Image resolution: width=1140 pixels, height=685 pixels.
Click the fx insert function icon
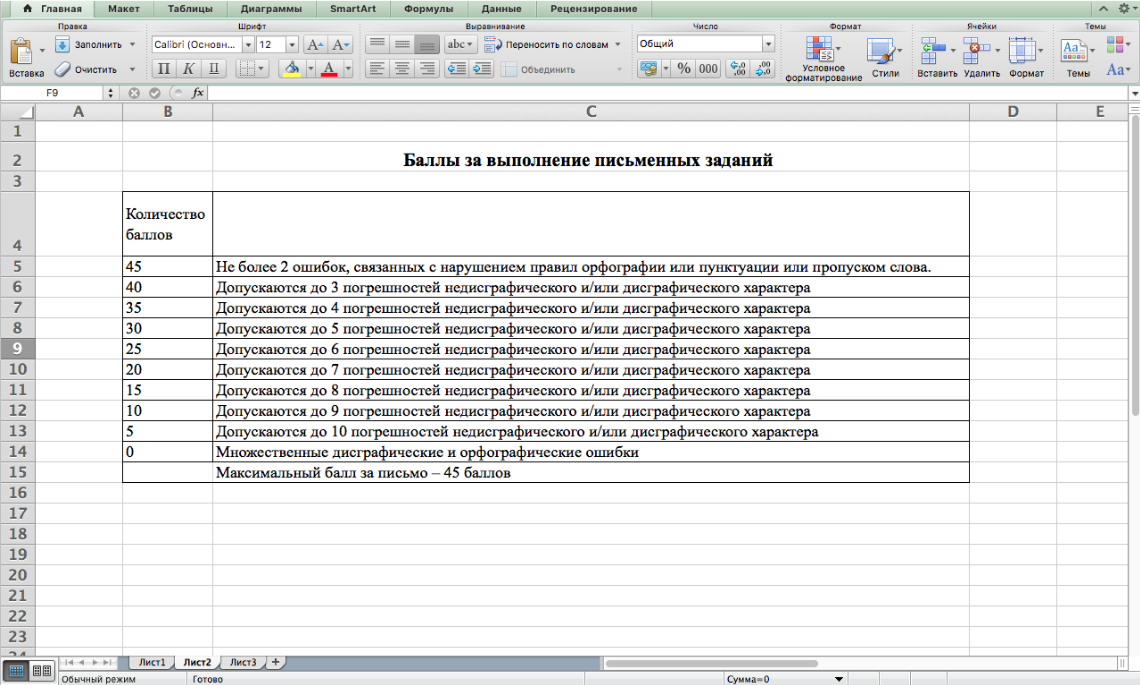coord(198,92)
